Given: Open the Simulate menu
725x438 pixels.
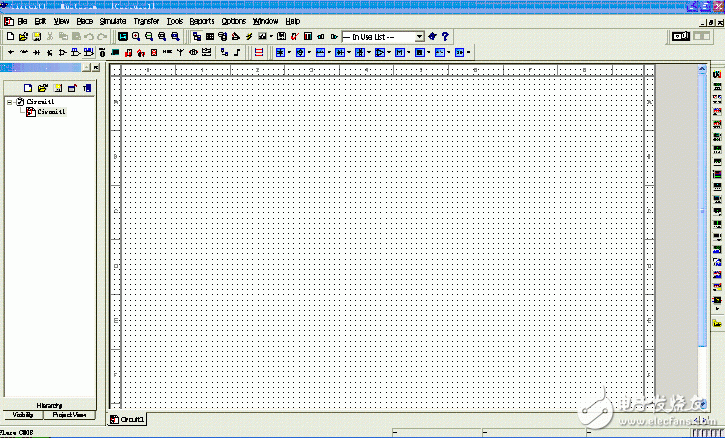Looking at the screenshot, I should (x=112, y=20).
